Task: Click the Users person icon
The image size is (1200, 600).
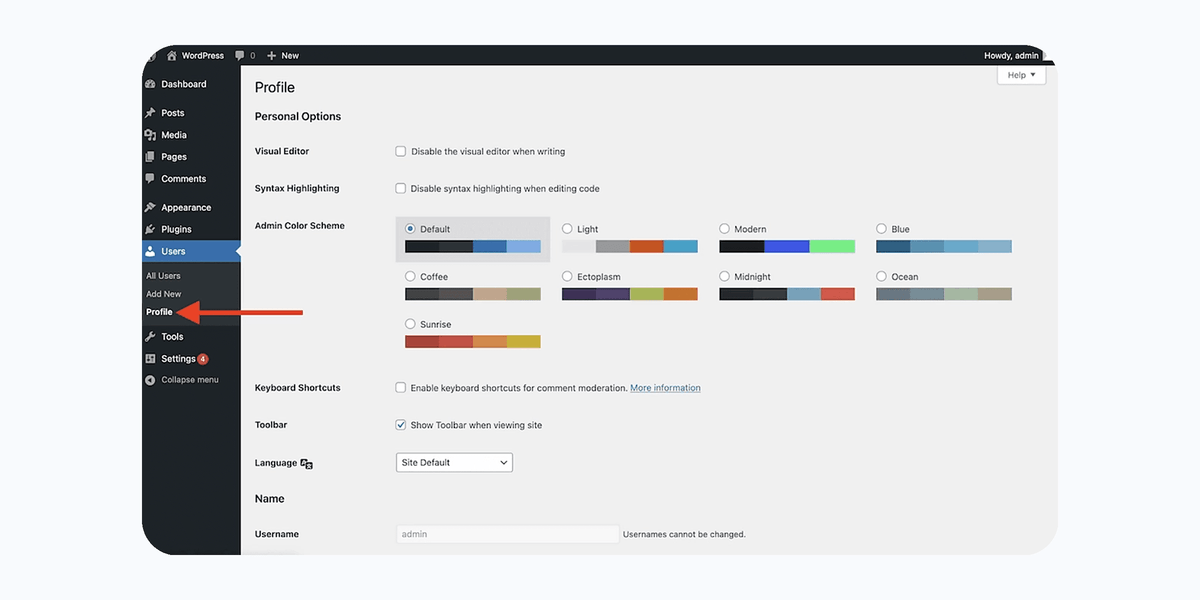Action: coord(150,252)
